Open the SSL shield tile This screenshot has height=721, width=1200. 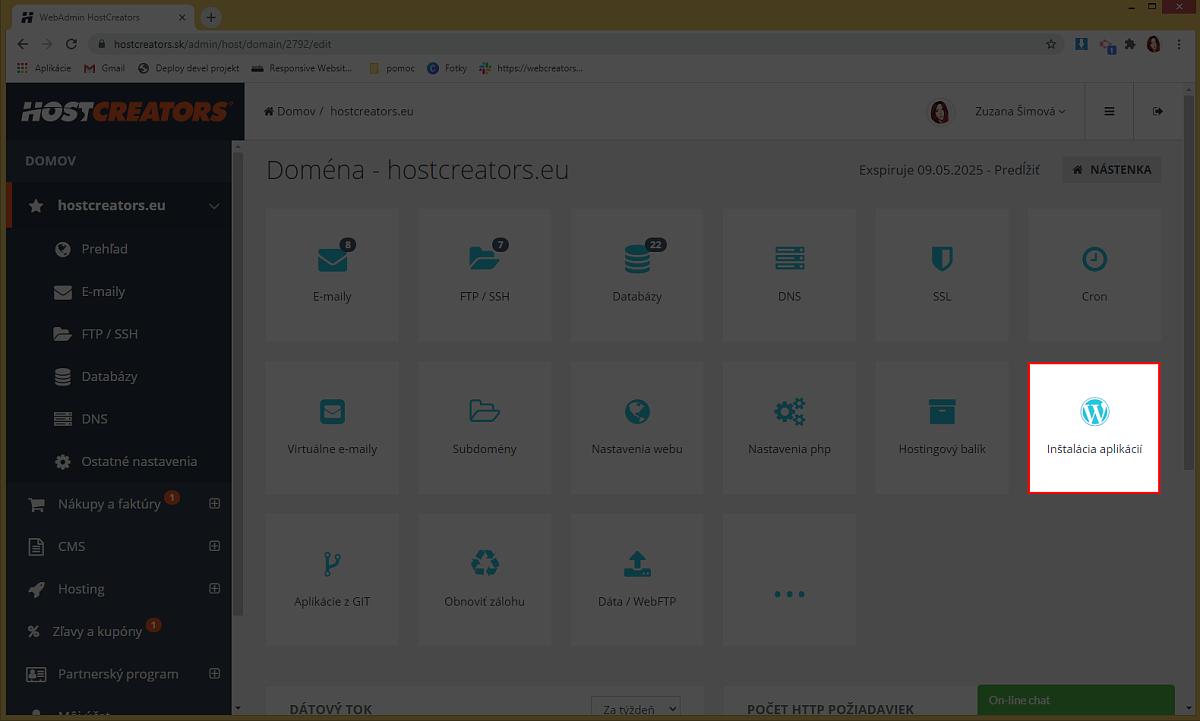pos(942,274)
